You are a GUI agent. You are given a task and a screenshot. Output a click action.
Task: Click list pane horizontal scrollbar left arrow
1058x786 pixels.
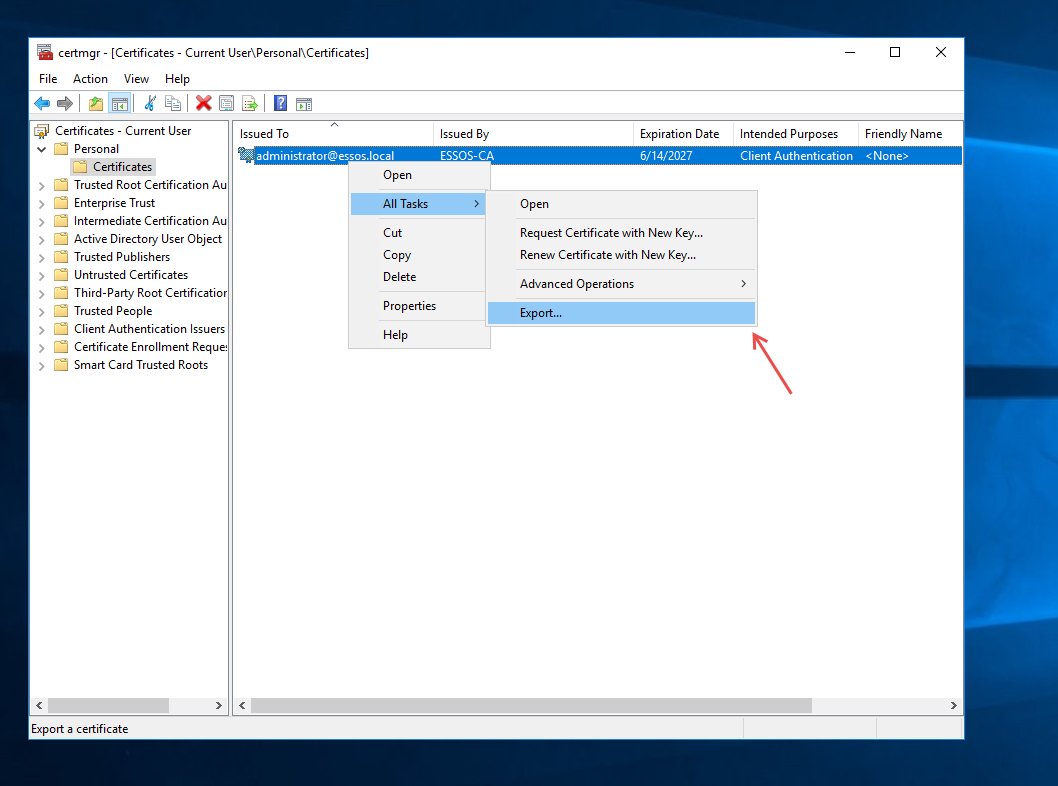(x=242, y=705)
